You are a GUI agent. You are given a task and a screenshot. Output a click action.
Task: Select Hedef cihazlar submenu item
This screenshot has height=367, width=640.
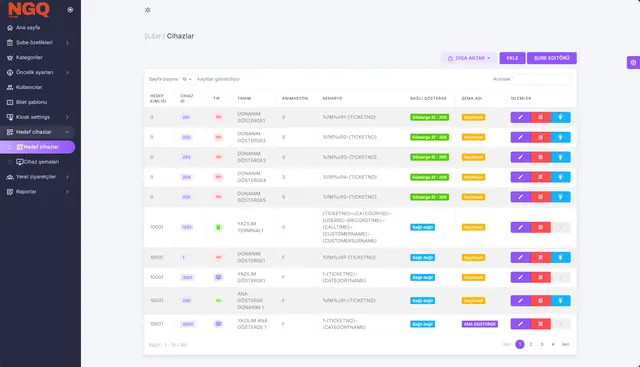coord(38,147)
